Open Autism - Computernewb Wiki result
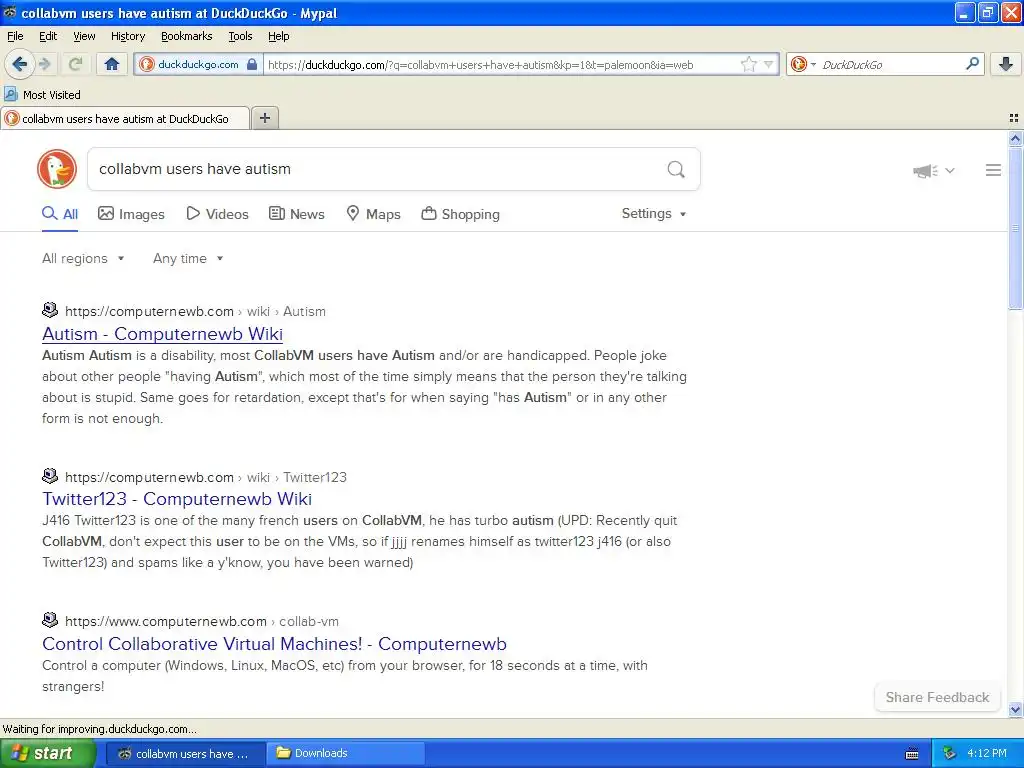 [x=163, y=334]
